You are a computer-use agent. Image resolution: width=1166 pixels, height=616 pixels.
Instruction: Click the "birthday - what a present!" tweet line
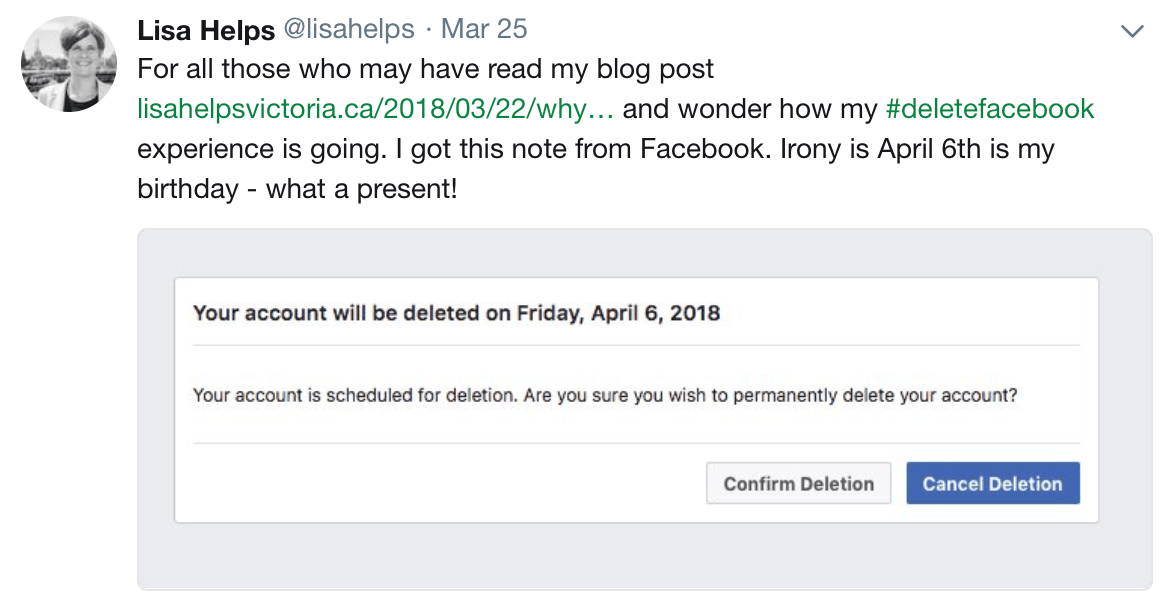pyautogui.click(x=297, y=187)
